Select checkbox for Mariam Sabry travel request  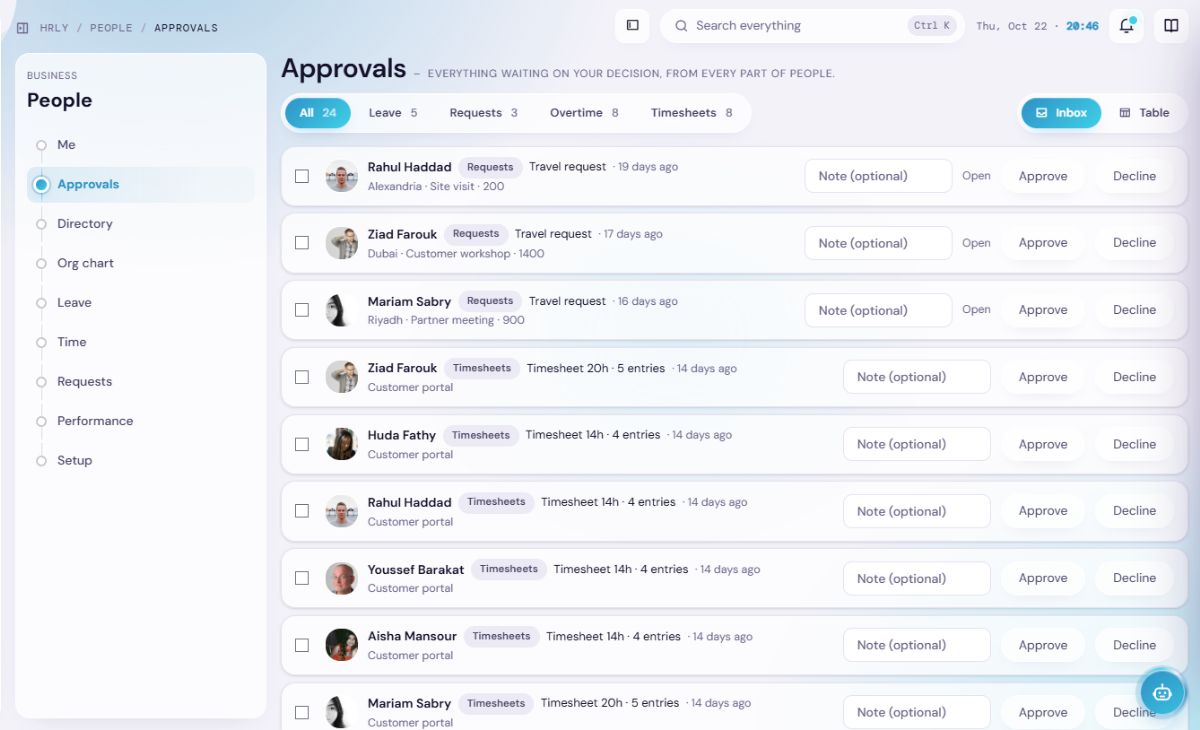[x=302, y=310]
